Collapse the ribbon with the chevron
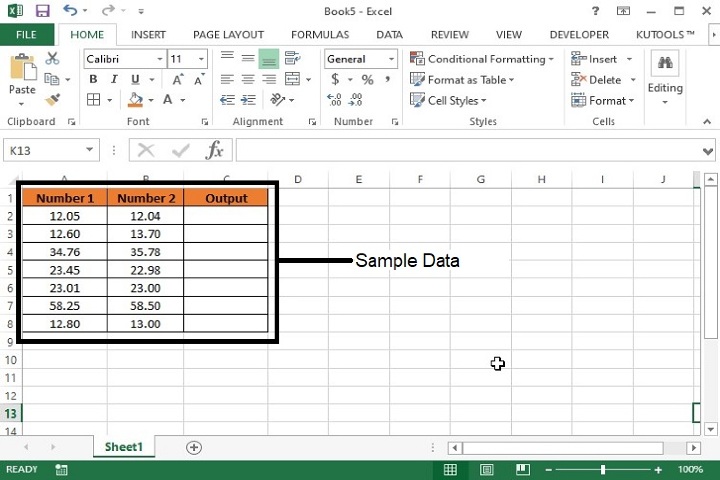This screenshot has height=480, width=720. pos(707,122)
